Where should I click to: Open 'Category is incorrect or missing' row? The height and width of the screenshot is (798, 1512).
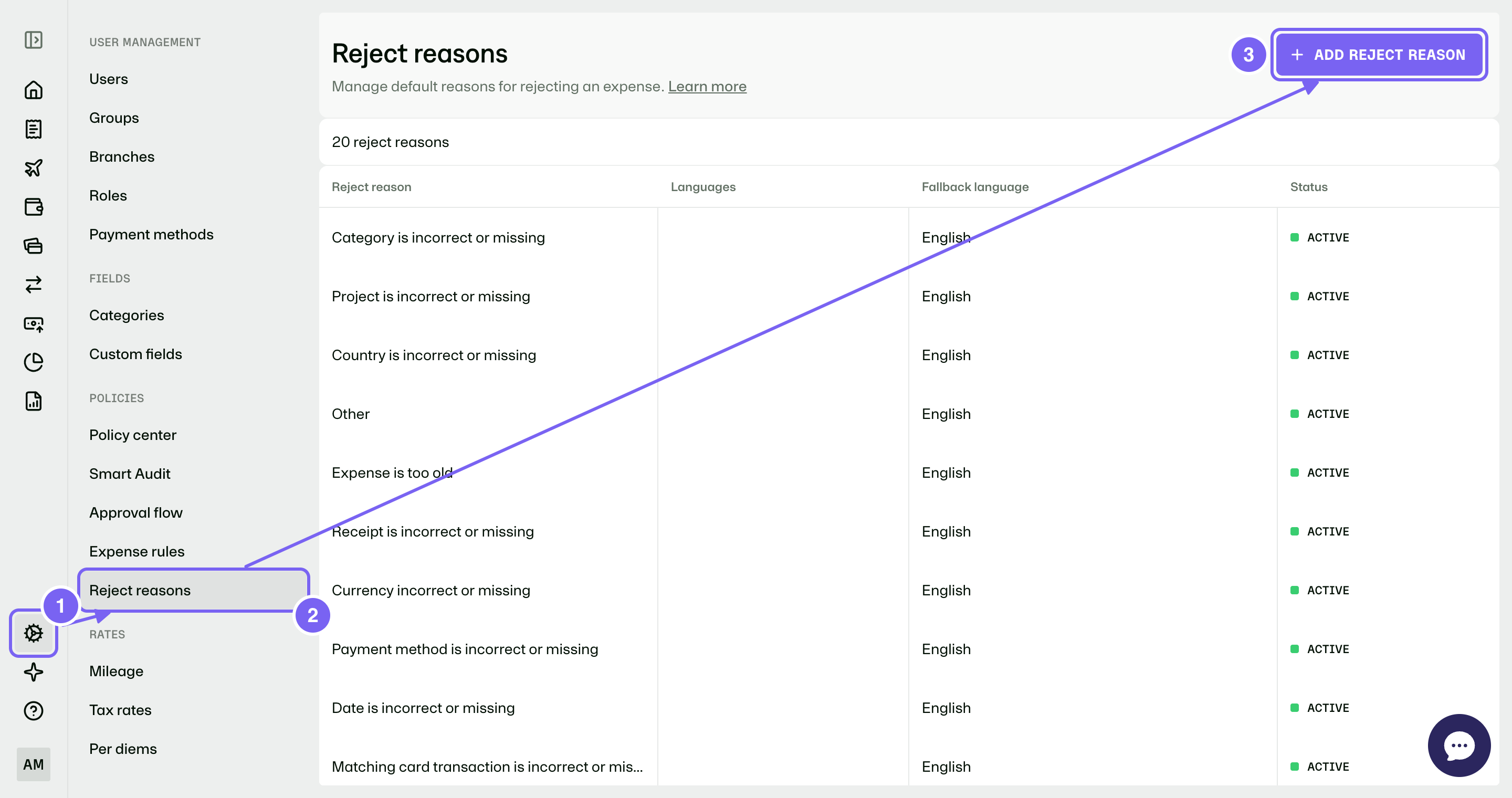[909, 237]
